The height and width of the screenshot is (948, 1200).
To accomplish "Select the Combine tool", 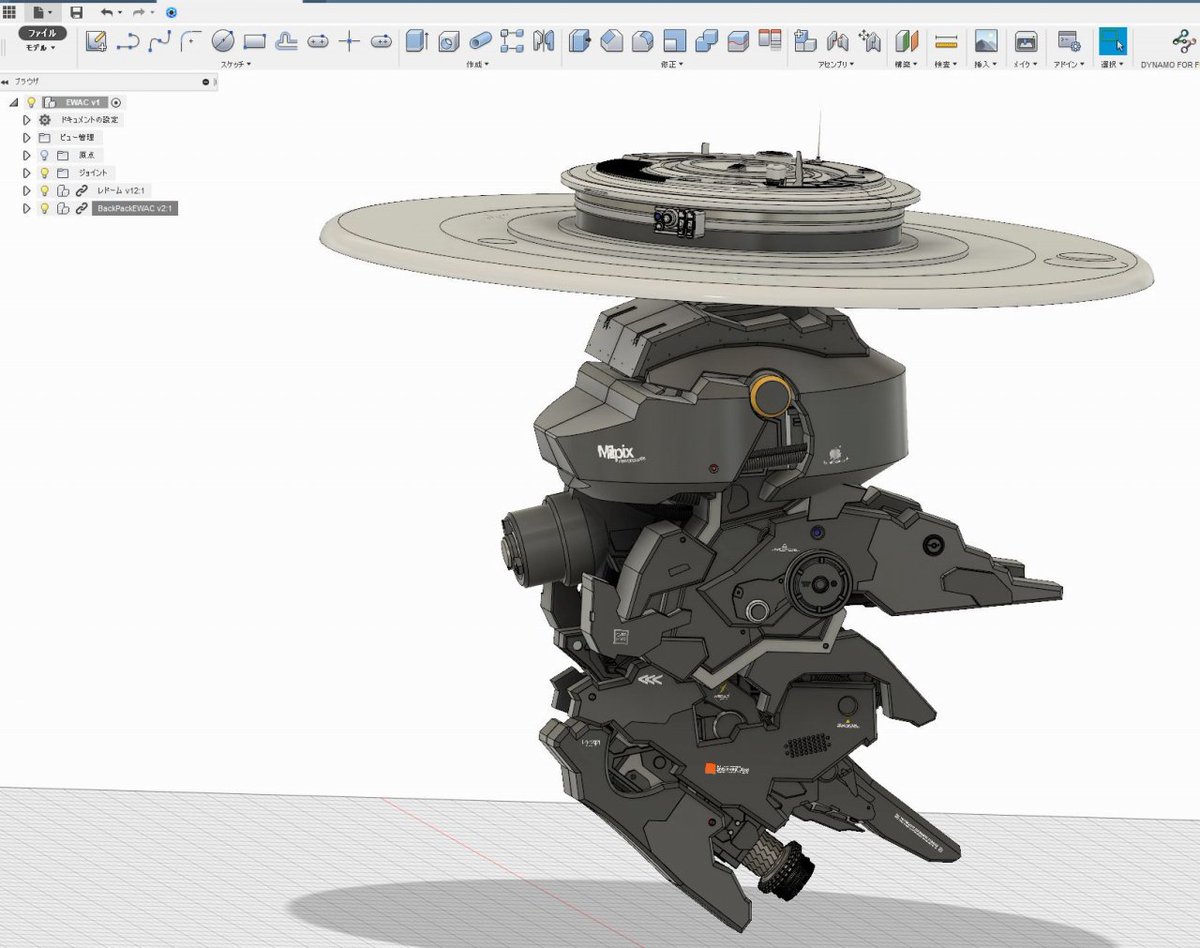I will [706, 41].
